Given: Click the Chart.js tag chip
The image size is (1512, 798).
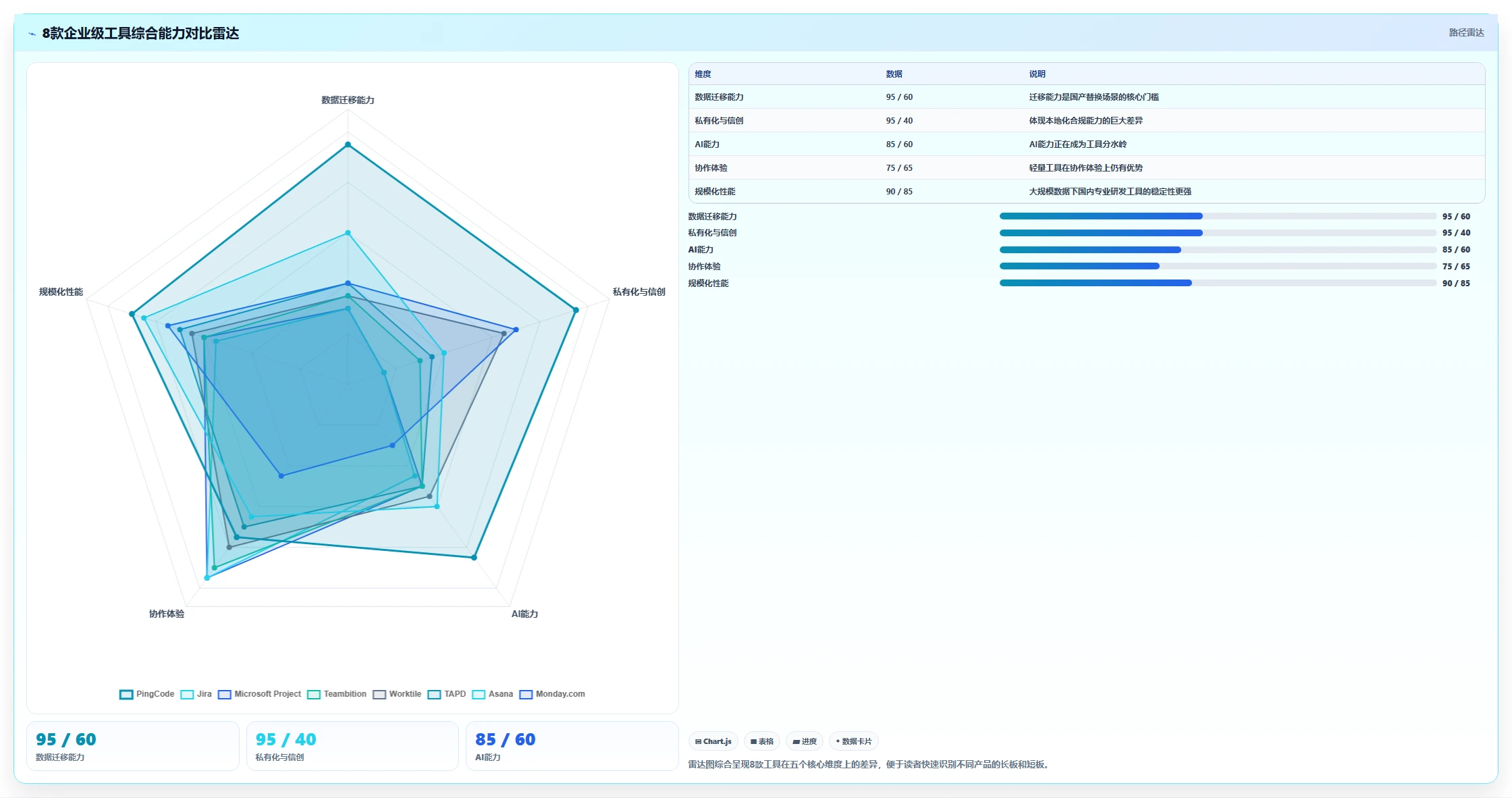Looking at the screenshot, I should pyautogui.click(x=713, y=741).
